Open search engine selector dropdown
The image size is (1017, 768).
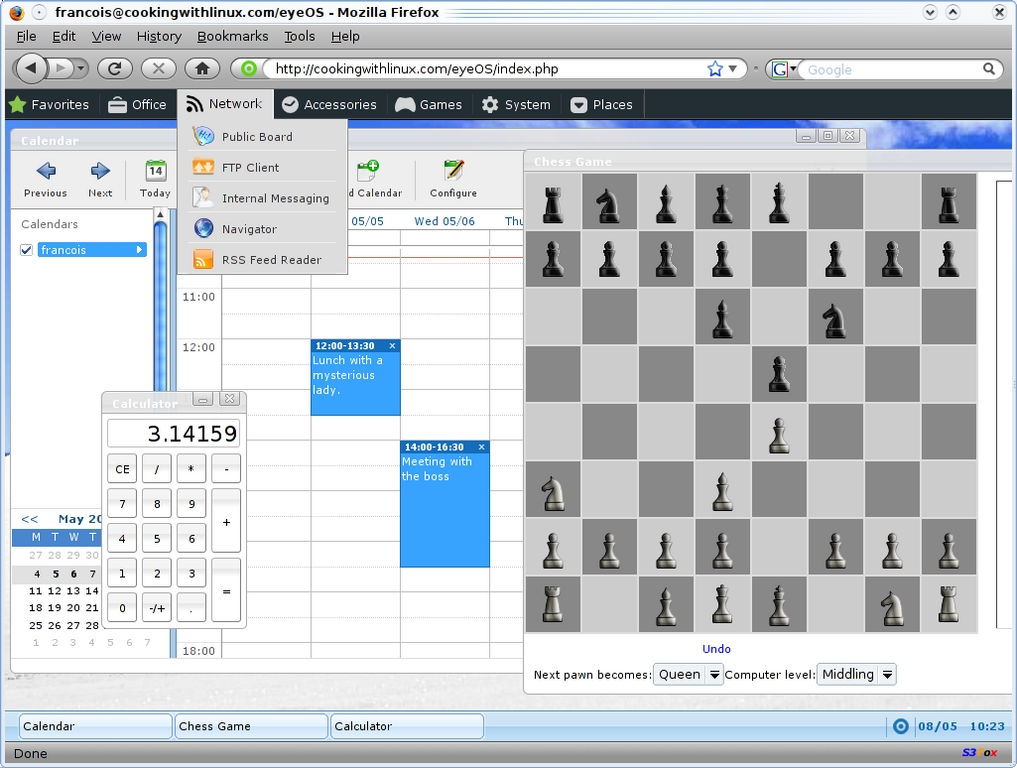tap(784, 69)
